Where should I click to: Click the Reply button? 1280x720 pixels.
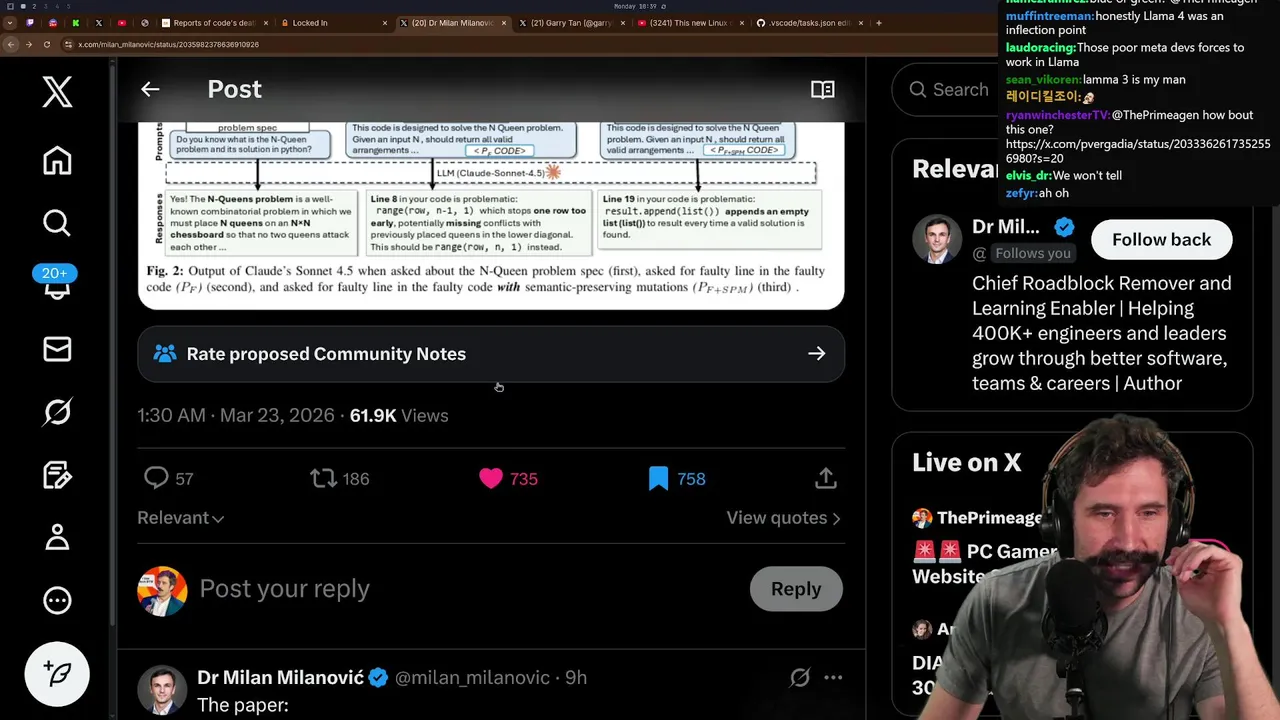pyautogui.click(x=796, y=589)
